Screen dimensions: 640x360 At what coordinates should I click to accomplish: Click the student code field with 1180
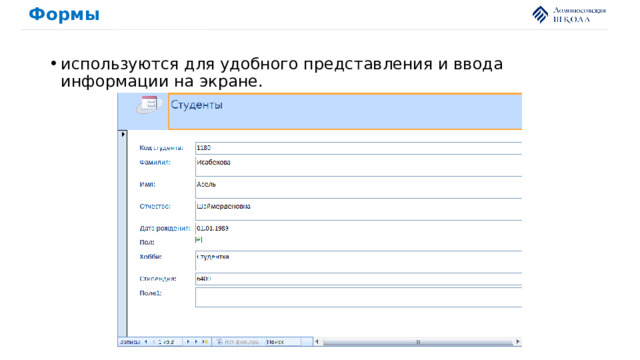(358, 148)
